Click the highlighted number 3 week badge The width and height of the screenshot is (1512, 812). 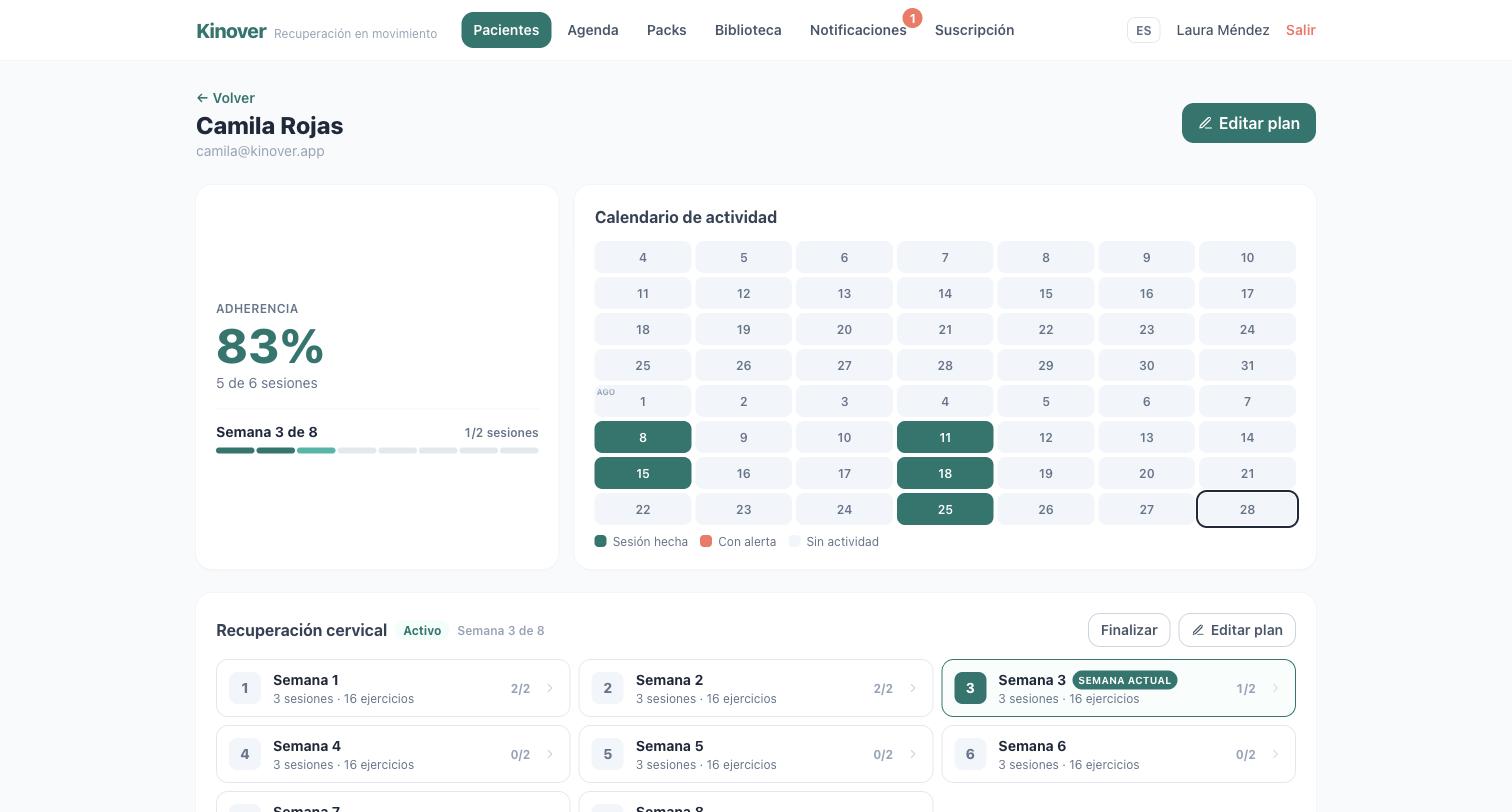click(x=970, y=688)
